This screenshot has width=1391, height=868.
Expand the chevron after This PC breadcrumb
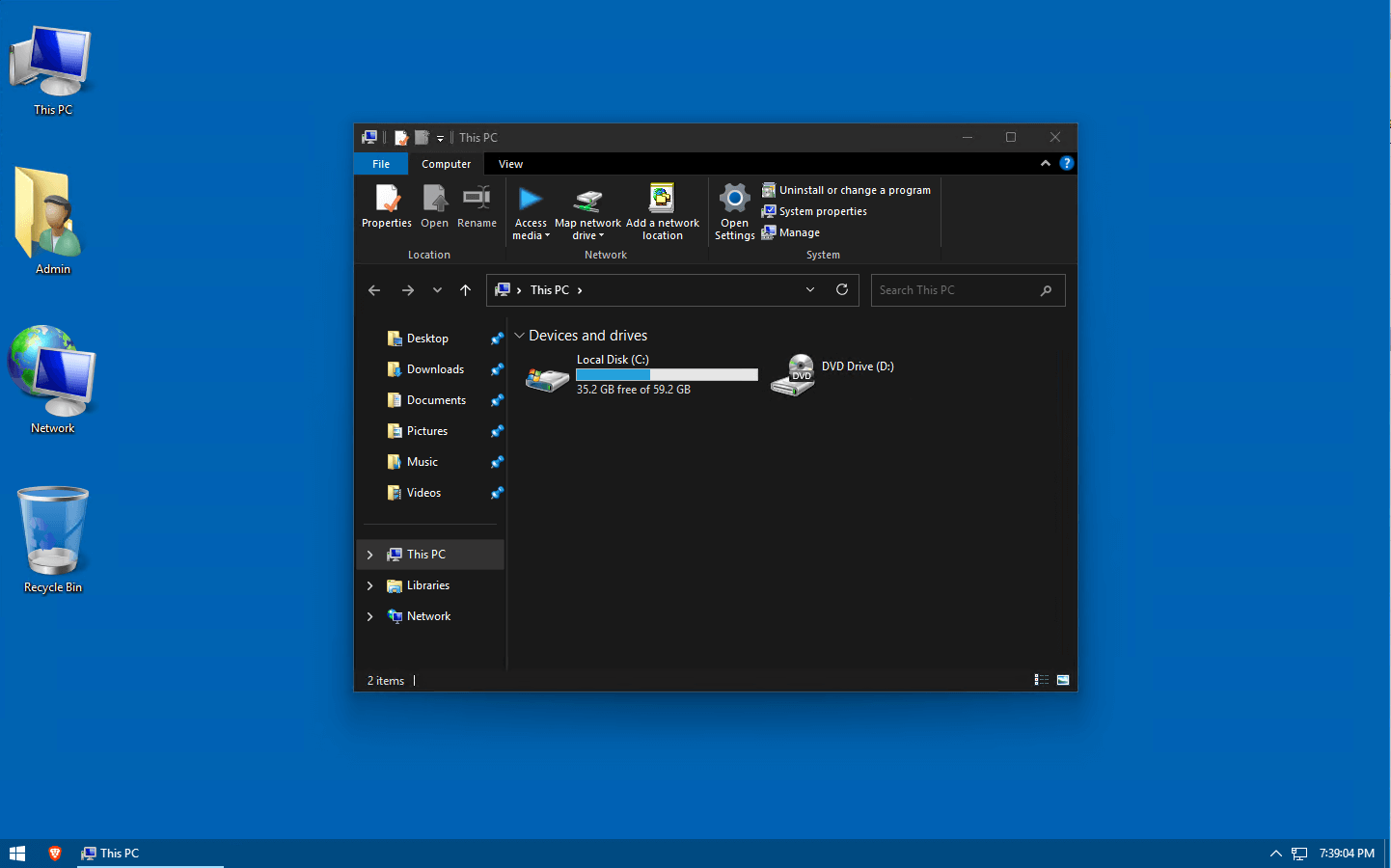click(x=580, y=290)
